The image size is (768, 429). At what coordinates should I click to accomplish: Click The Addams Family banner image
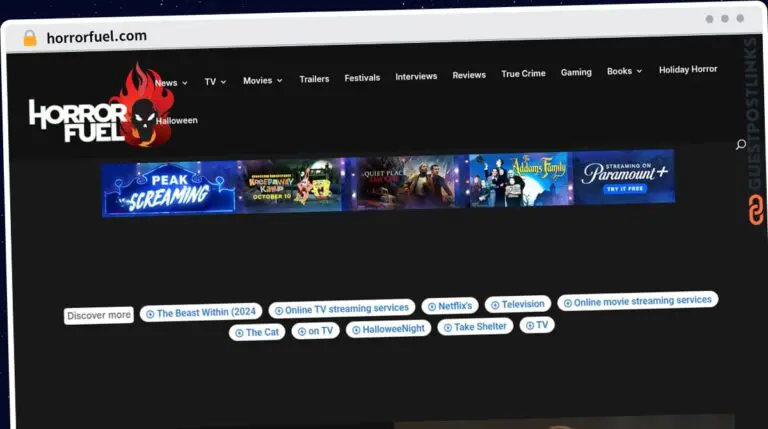pyautogui.click(x=519, y=180)
